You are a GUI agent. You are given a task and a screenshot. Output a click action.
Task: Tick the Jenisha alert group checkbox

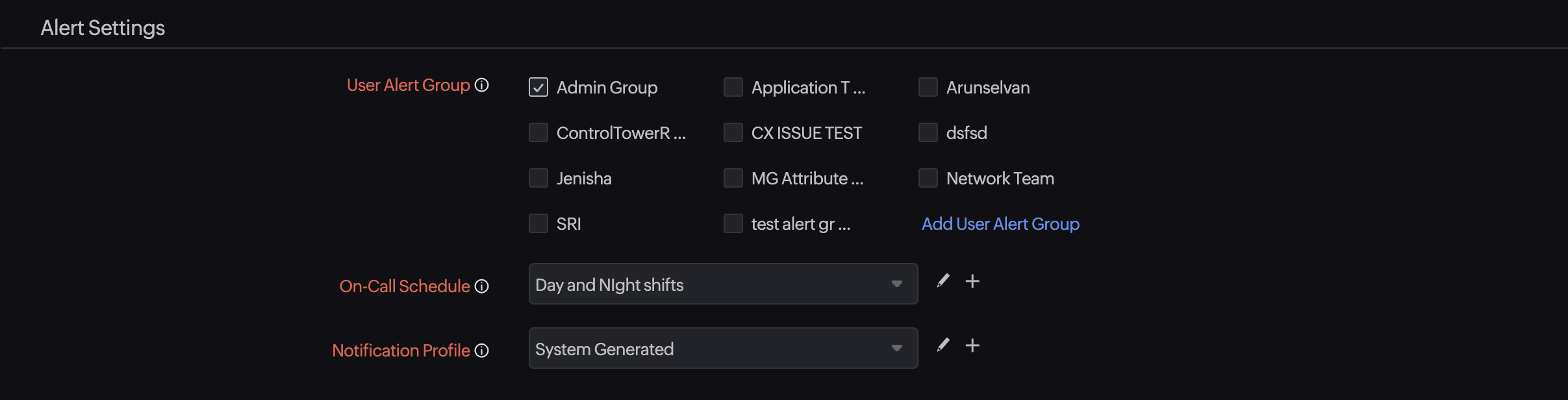click(x=538, y=178)
